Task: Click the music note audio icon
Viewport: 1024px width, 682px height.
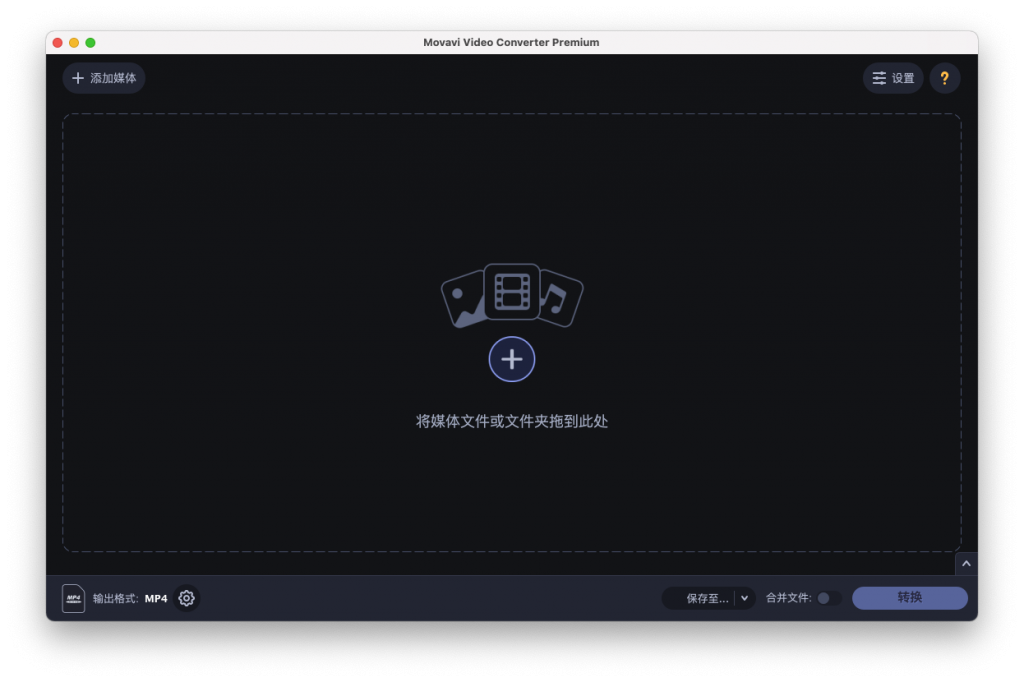Action: [560, 299]
